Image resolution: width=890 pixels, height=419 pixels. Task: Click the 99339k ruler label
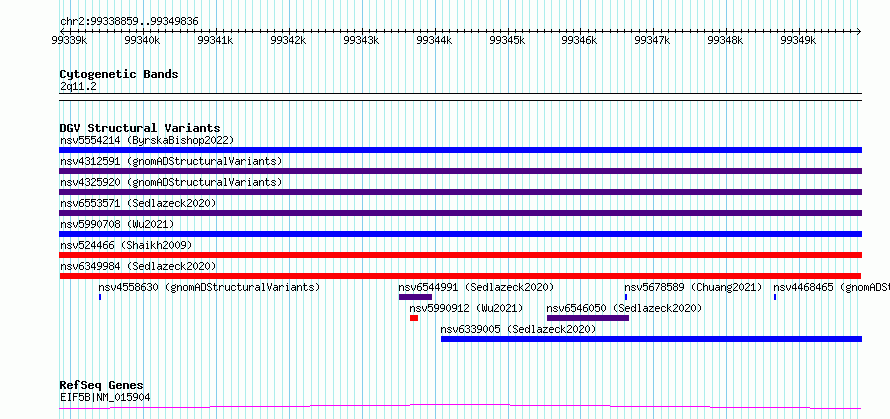coord(69,40)
